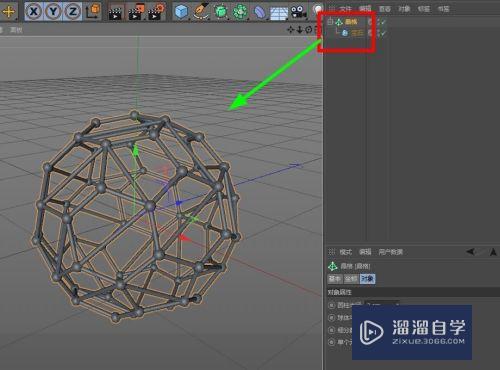Toggle keyframe dot of the third 对象属性 row
The height and width of the screenshot is (370, 500).
[x=331, y=330]
